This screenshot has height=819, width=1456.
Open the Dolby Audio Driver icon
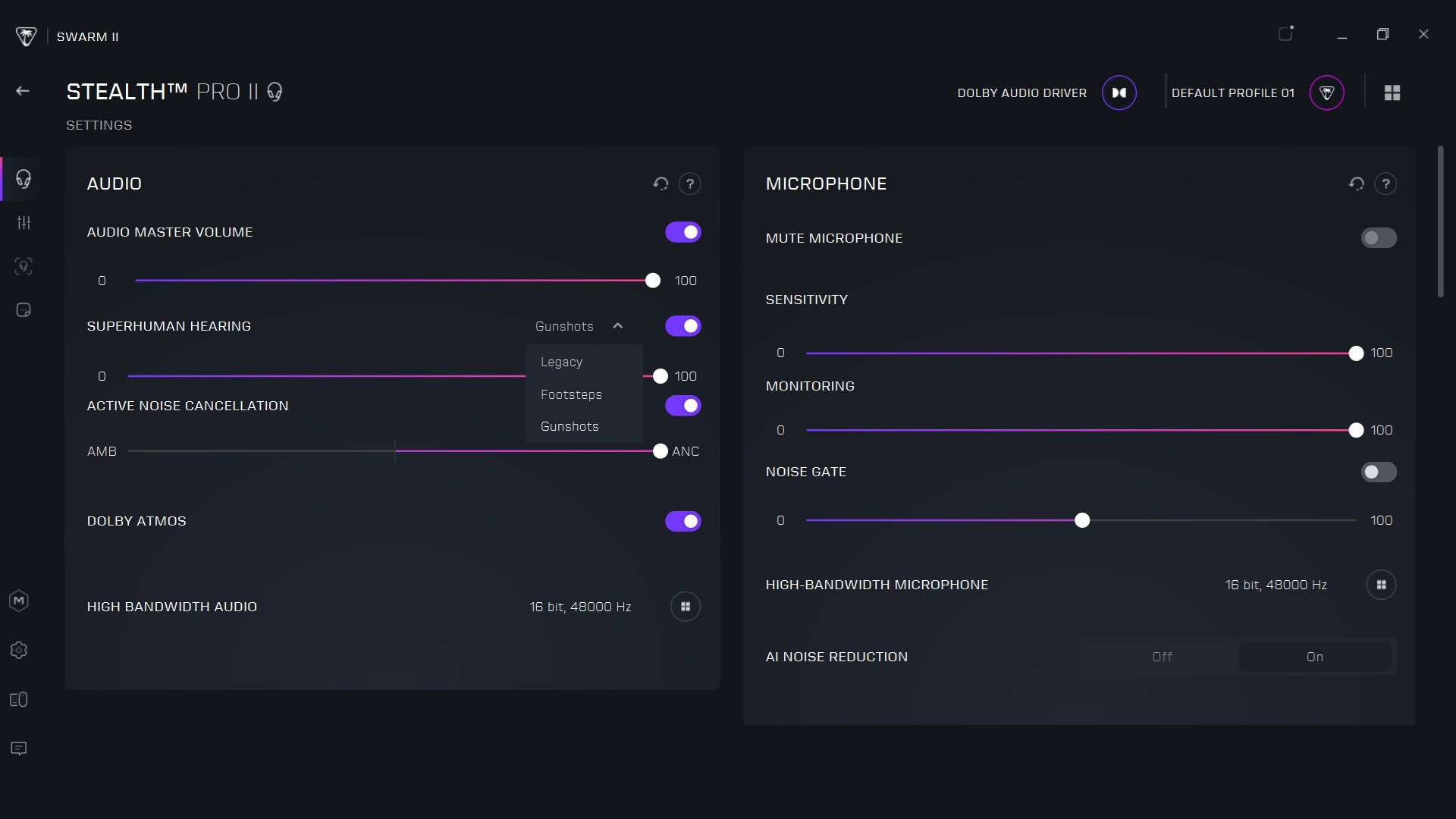(x=1119, y=93)
